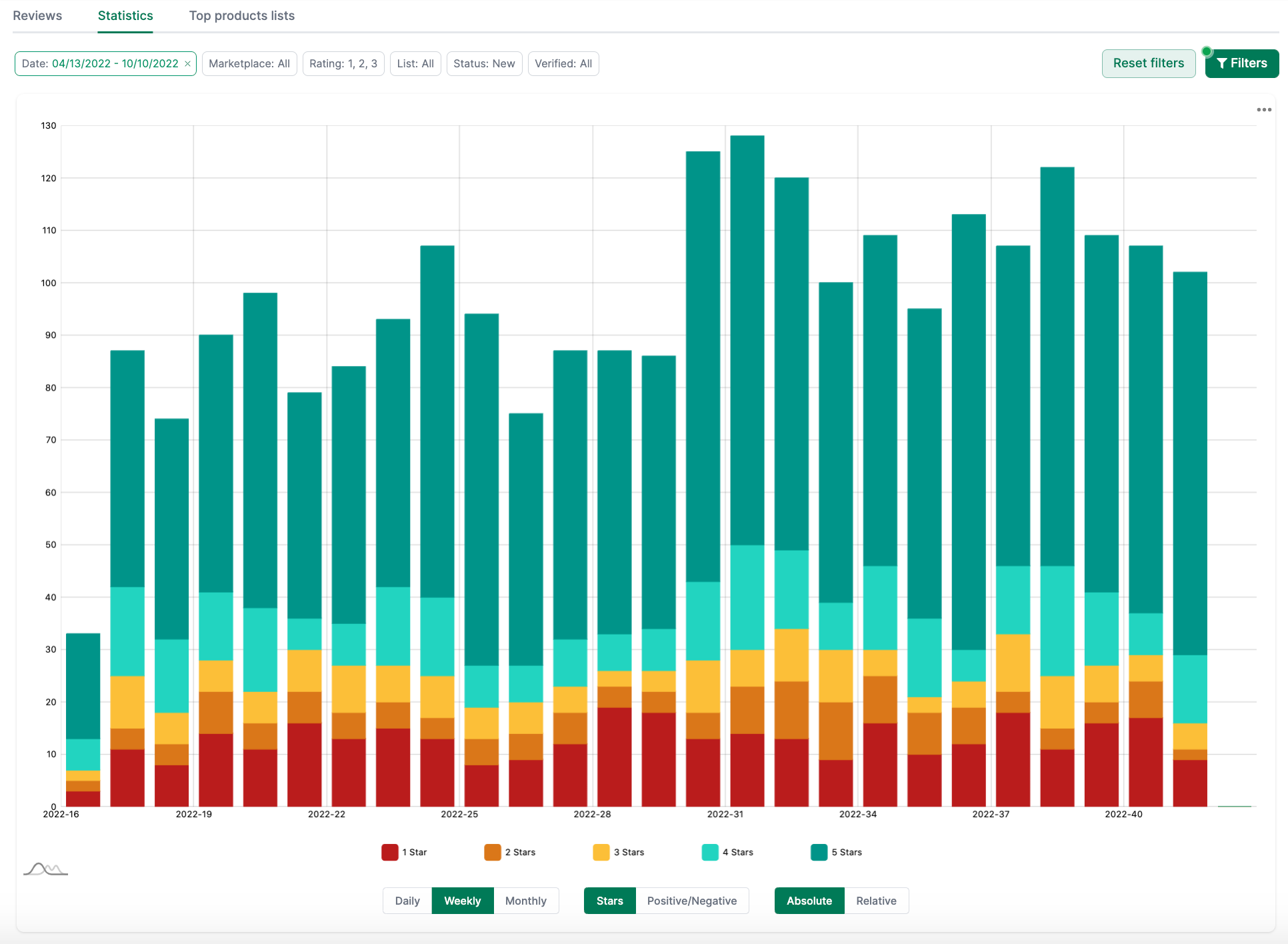Click the 2022-22 x-axis label
Viewport: 1288px width, 944px height.
point(327,814)
